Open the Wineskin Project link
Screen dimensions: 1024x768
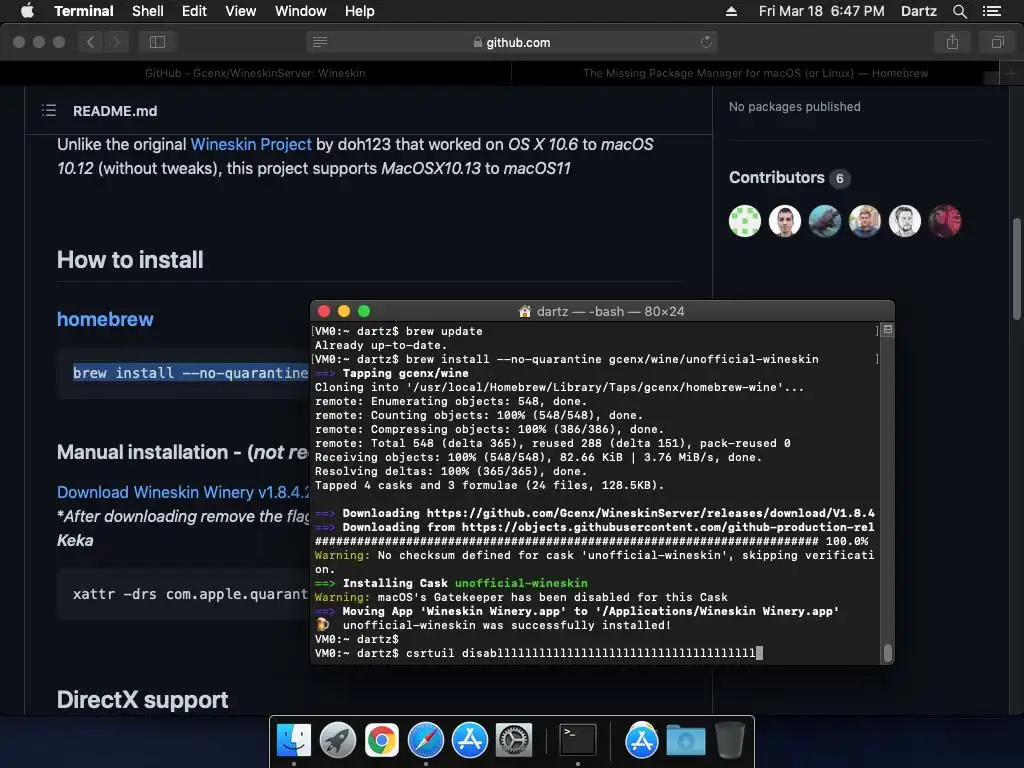(251, 144)
